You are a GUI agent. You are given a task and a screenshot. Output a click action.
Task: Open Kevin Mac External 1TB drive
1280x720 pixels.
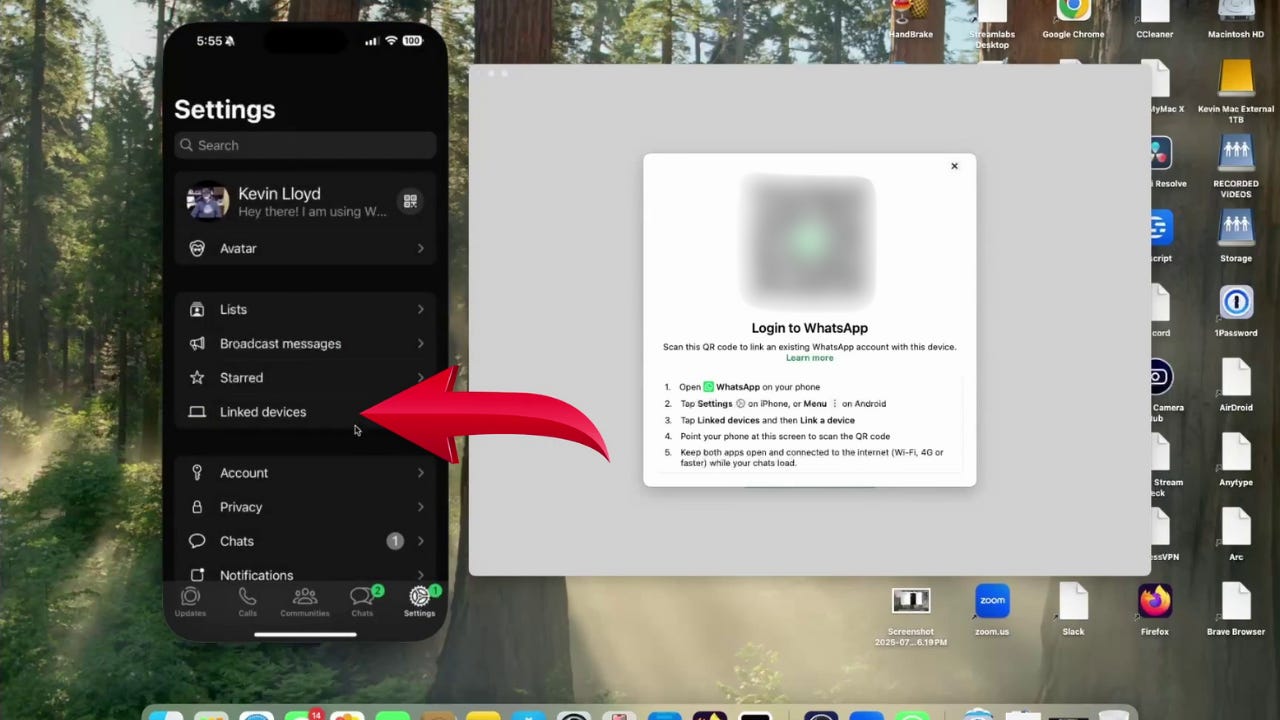[1236, 79]
